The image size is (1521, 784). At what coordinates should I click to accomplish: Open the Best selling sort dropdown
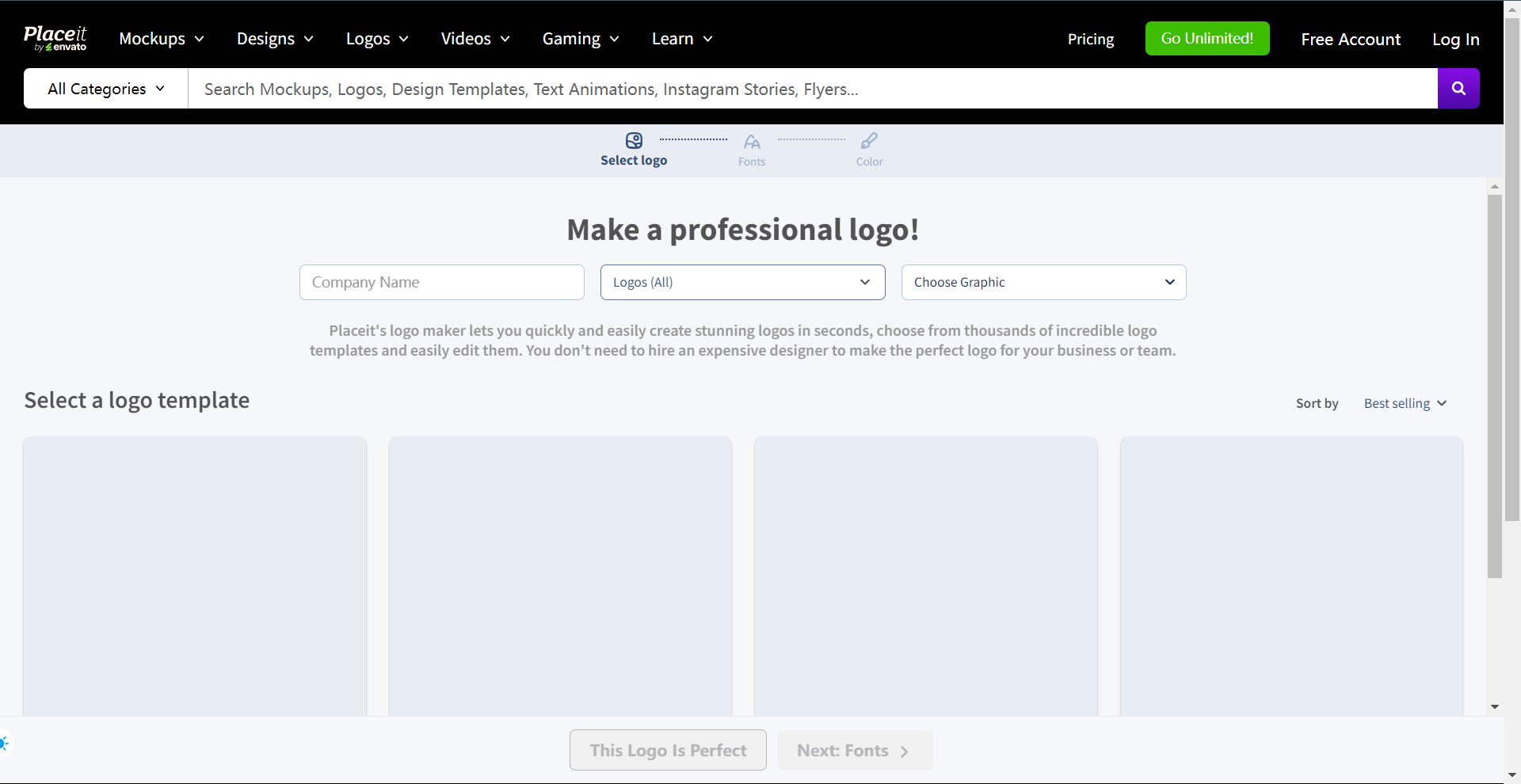[x=1405, y=403]
